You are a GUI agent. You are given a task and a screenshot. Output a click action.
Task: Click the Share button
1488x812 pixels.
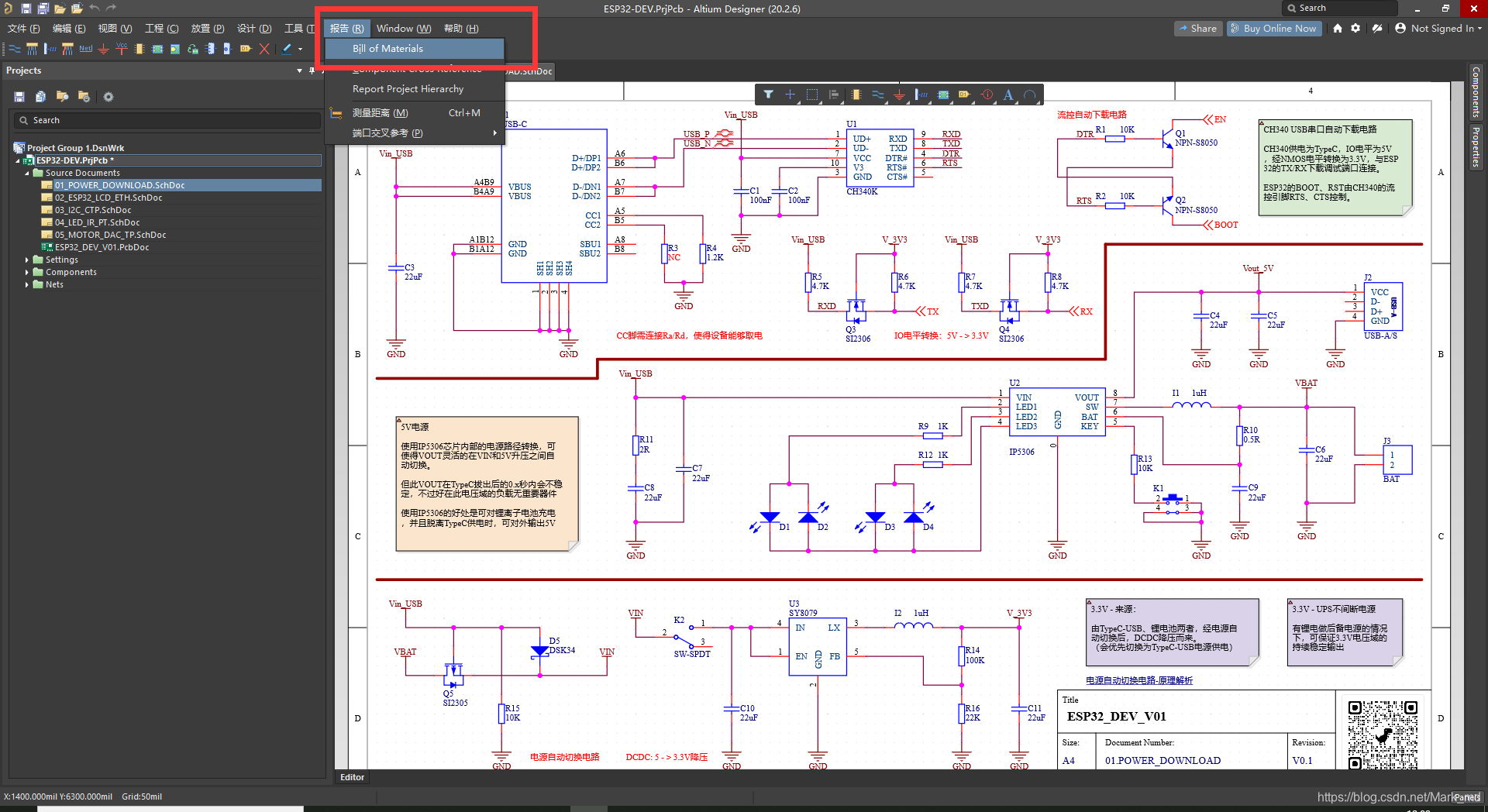[1198, 28]
